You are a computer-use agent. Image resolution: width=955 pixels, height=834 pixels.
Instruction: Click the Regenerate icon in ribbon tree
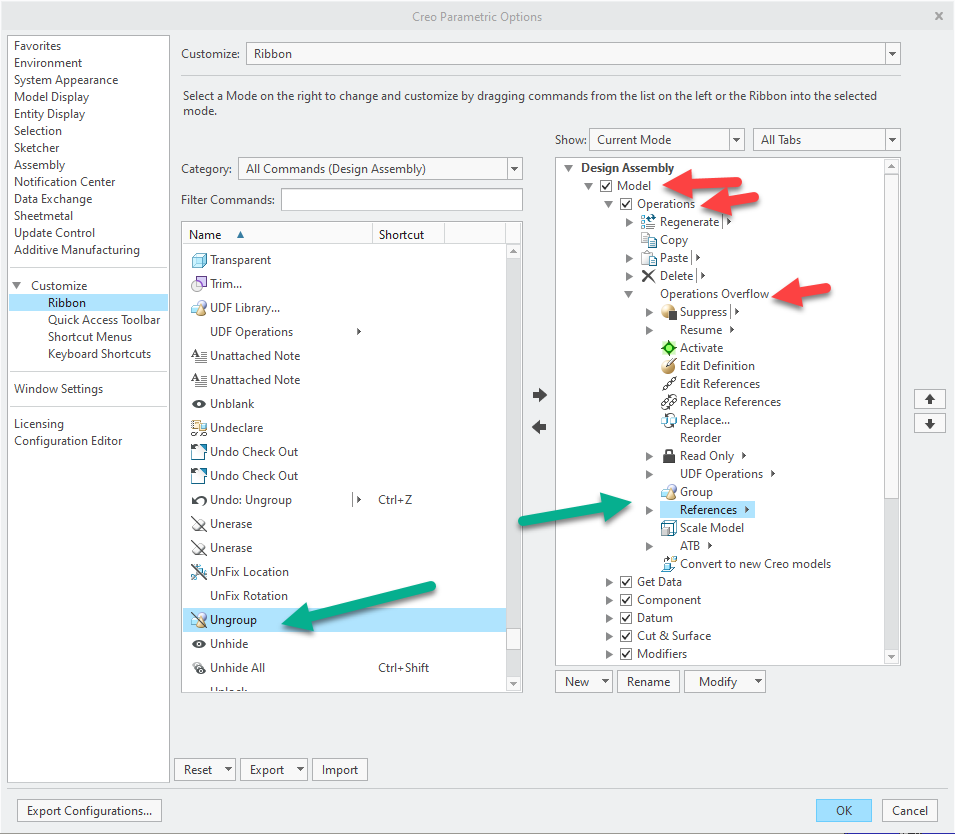(x=648, y=222)
